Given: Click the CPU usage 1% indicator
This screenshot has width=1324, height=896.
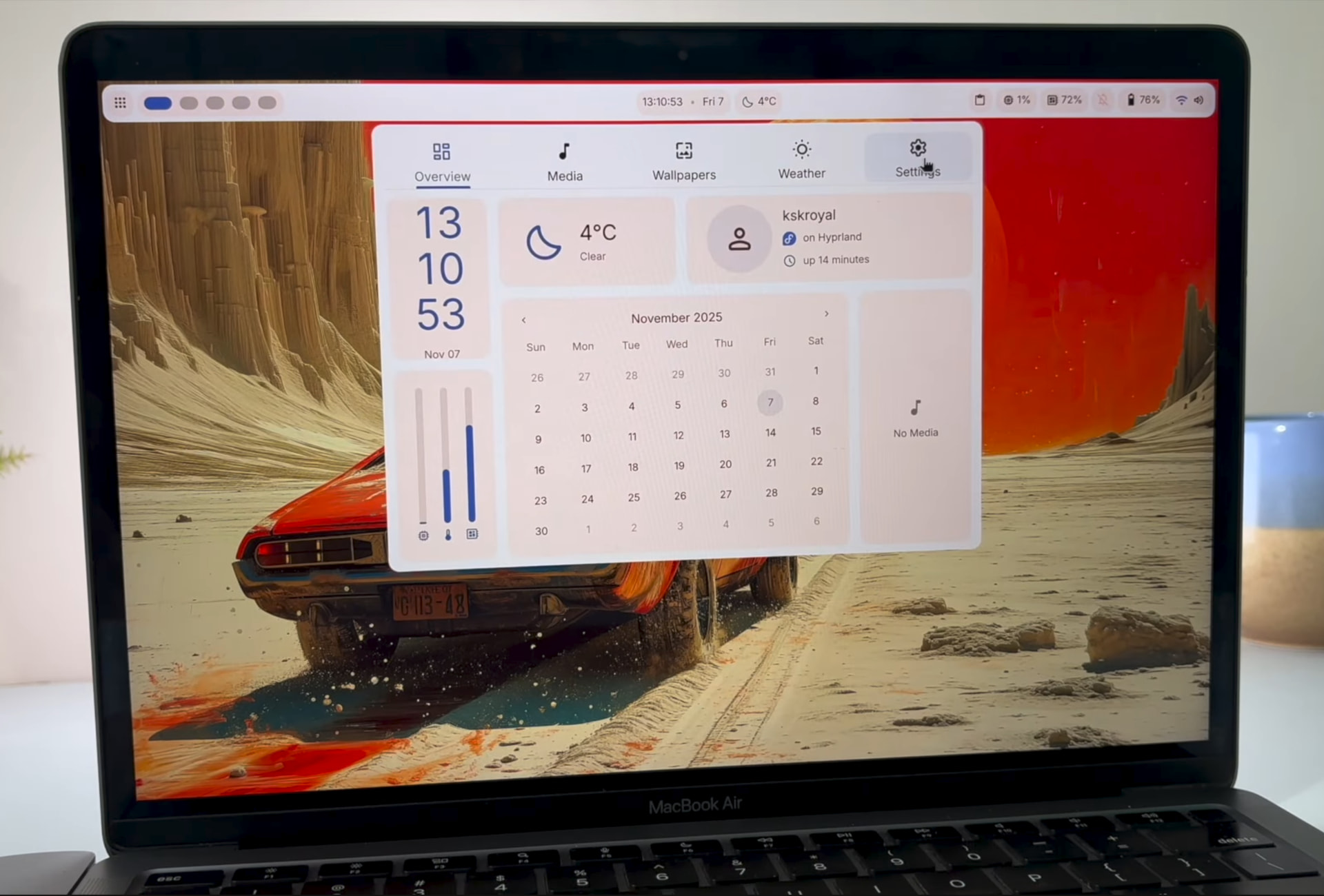Looking at the screenshot, I should click(x=1016, y=100).
